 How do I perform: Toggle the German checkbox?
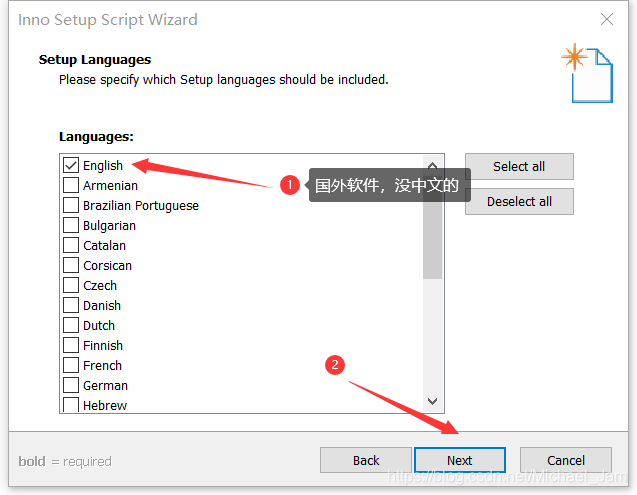(x=71, y=385)
